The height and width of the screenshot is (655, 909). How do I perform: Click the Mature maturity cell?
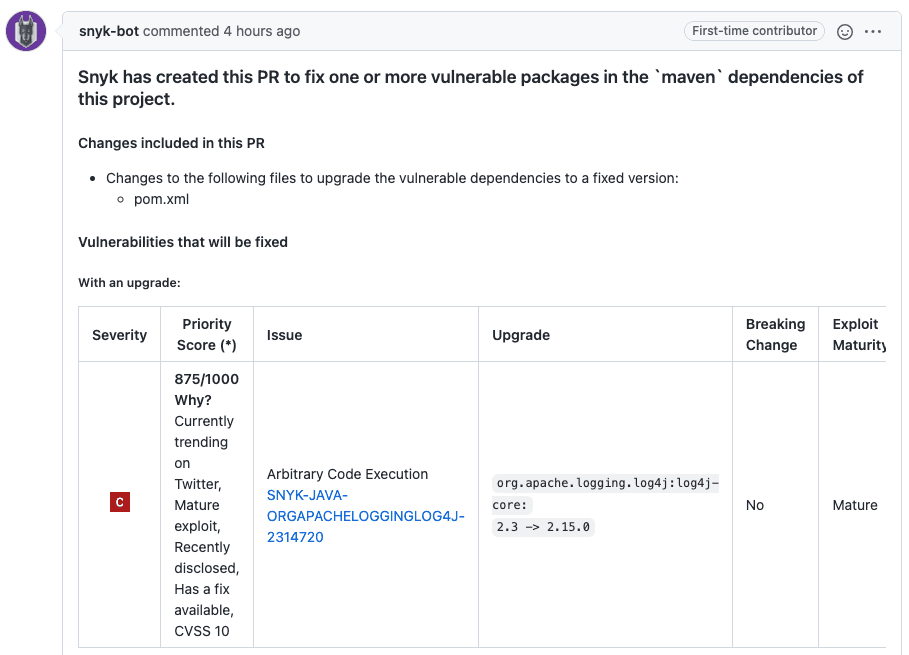click(x=855, y=505)
